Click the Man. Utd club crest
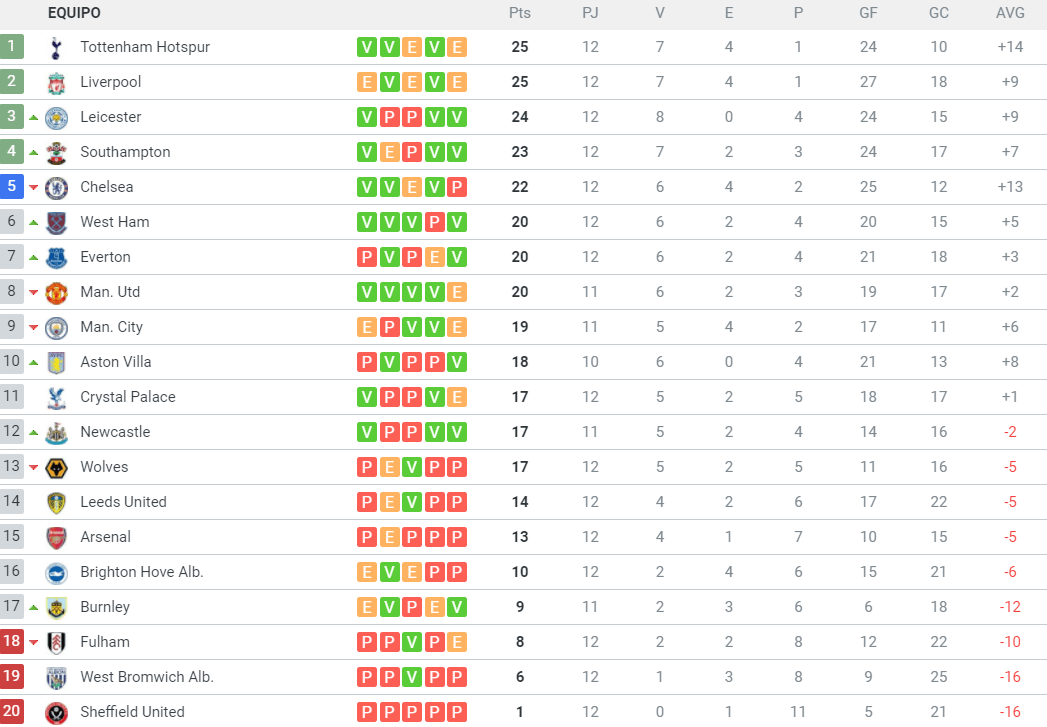The width and height of the screenshot is (1047, 727). [x=57, y=292]
